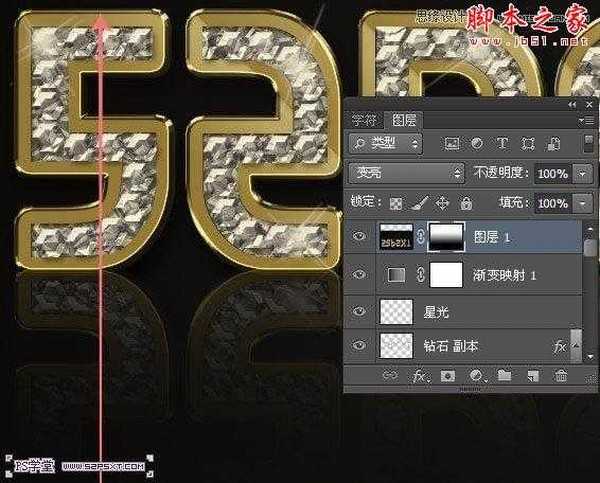Click fx effects icon on 钻石 副本 layer
The width and height of the screenshot is (600, 483).
559,347
